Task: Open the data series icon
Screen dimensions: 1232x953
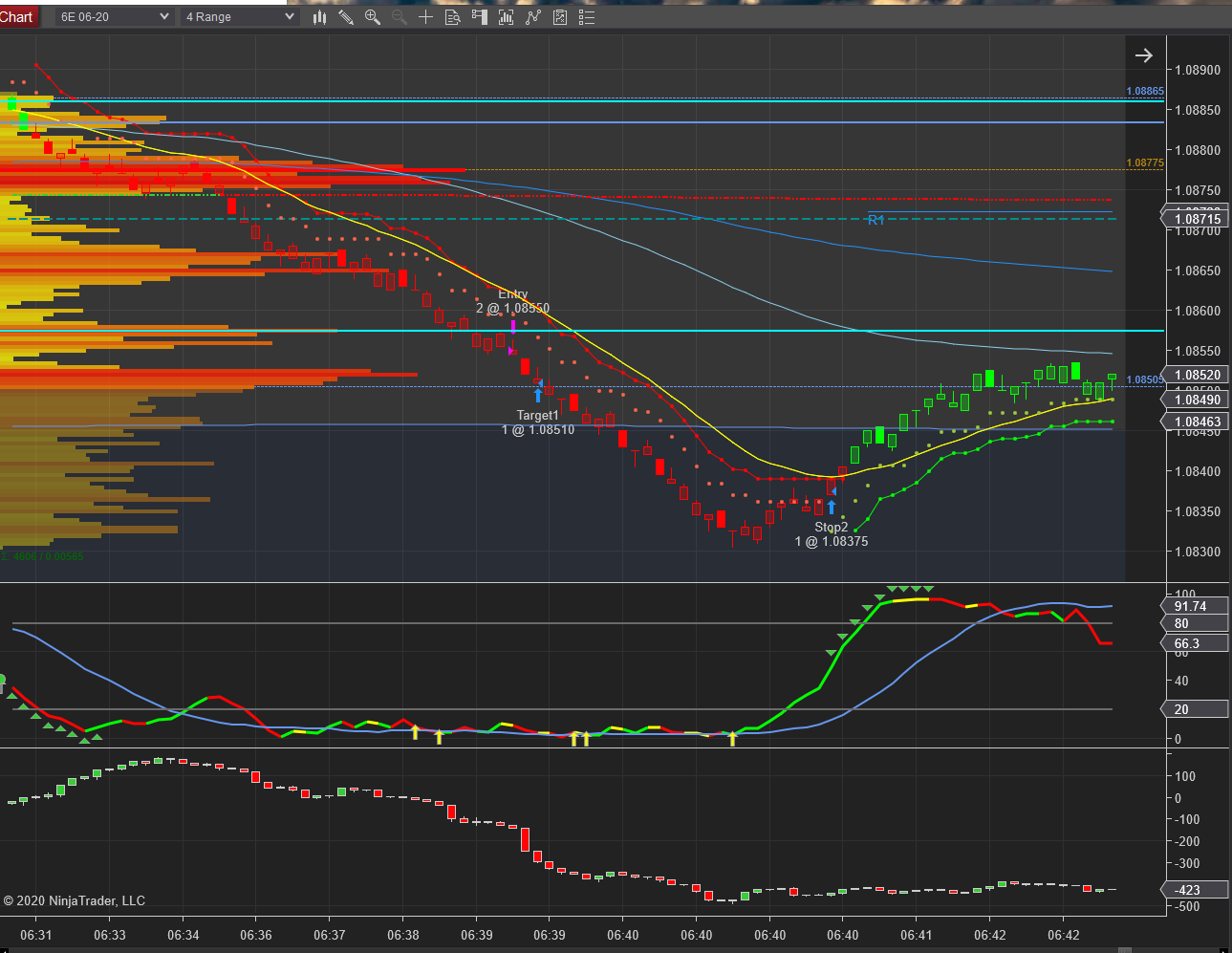Action: (507, 17)
